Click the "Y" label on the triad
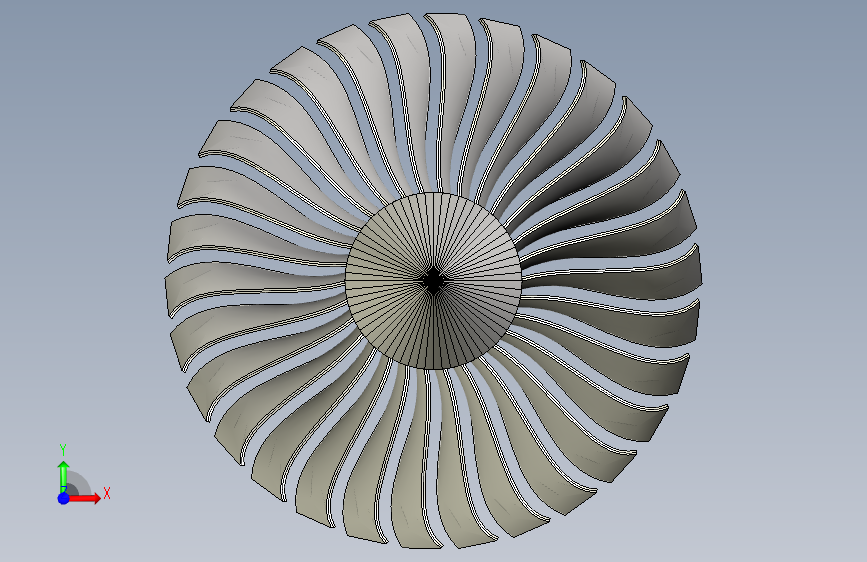Viewport: 867px width, 562px height. (x=63, y=450)
